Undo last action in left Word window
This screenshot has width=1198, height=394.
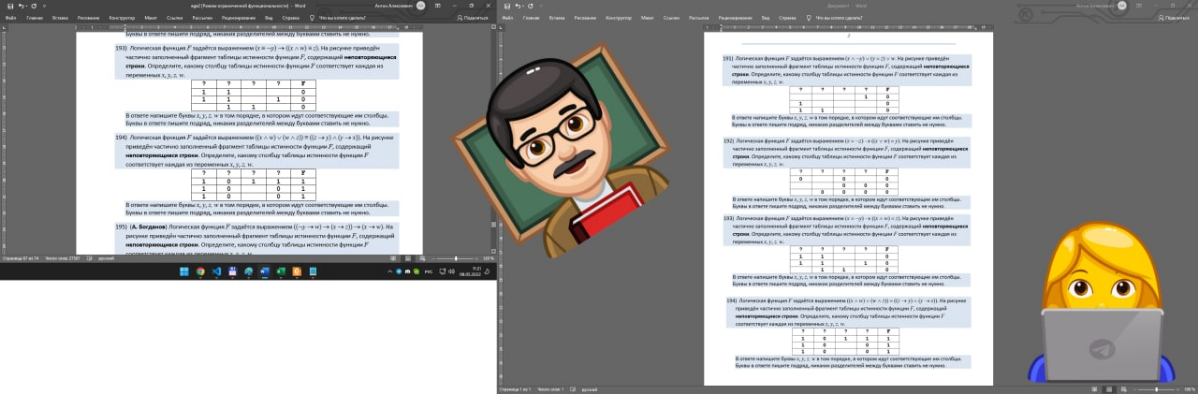(x=21, y=6)
